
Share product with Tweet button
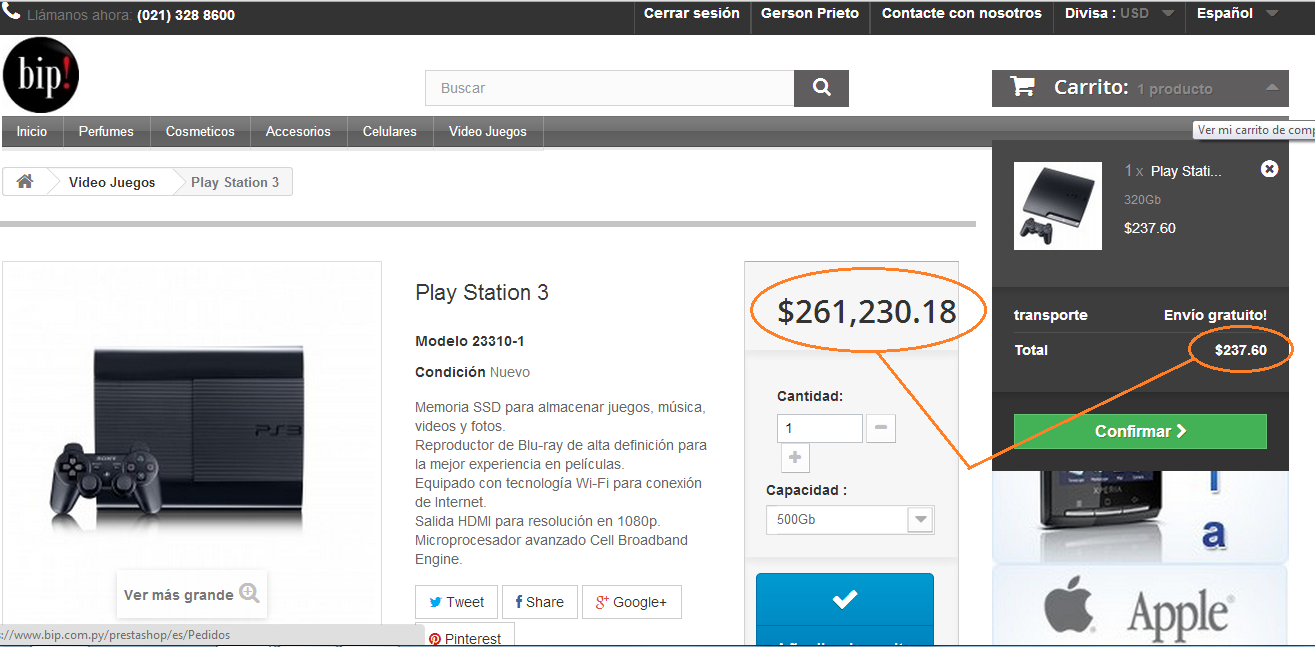[456, 602]
